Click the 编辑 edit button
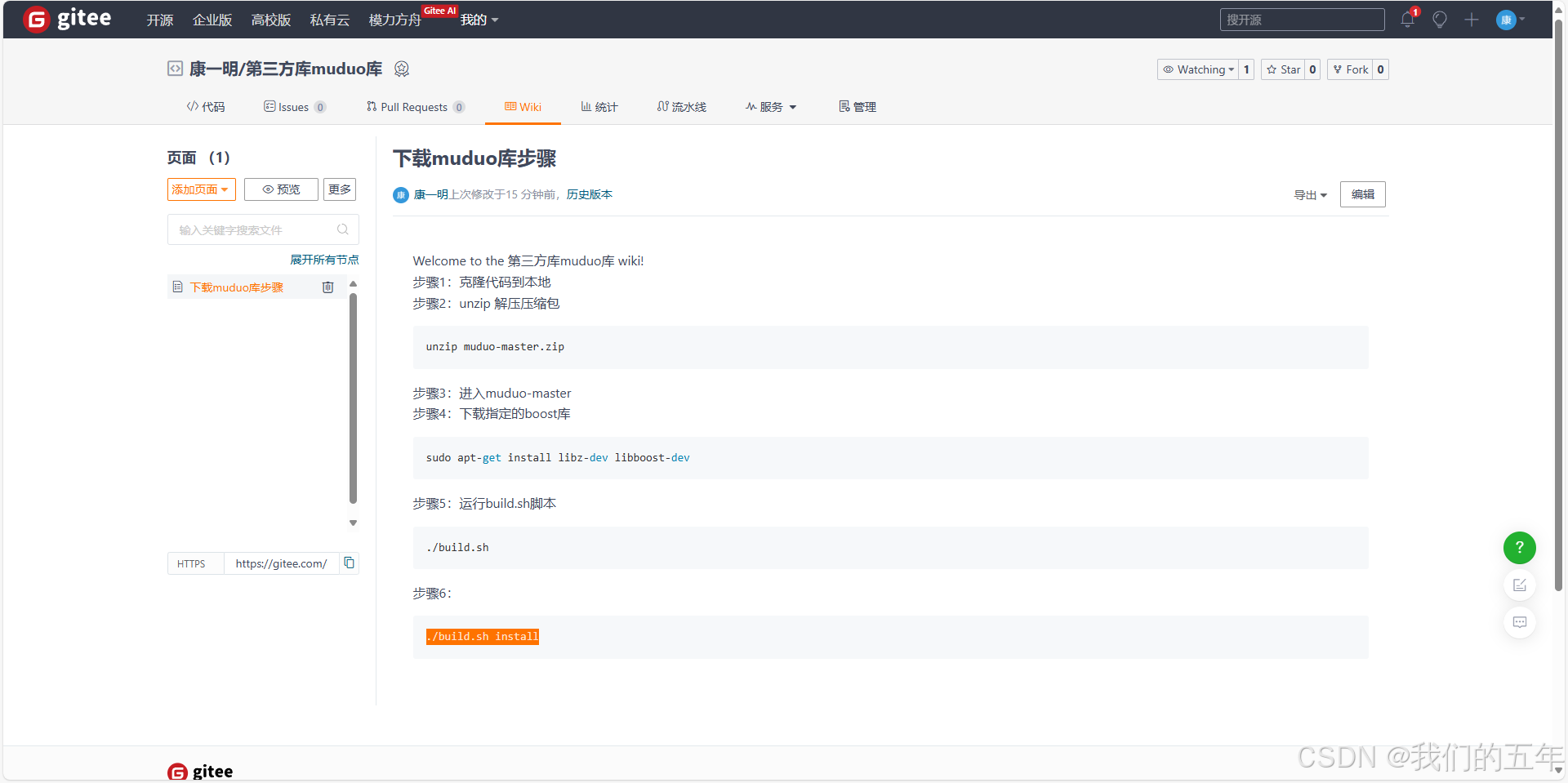This screenshot has height=783, width=1568. (x=1362, y=194)
